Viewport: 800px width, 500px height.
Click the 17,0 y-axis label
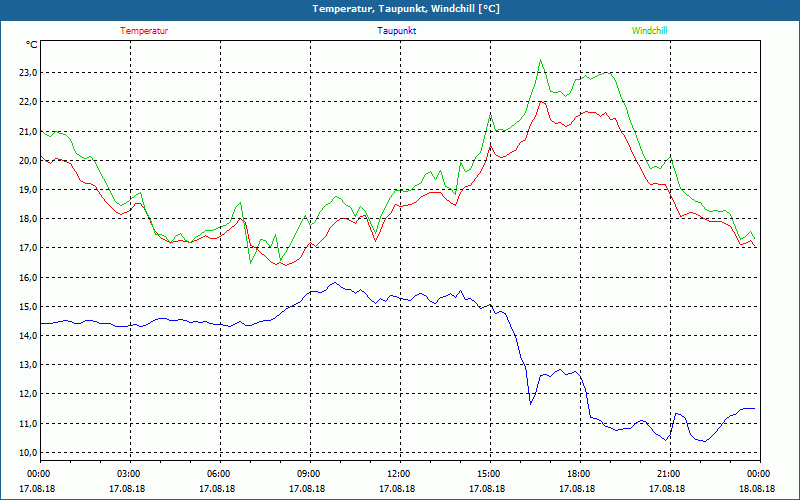coord(29,248)
